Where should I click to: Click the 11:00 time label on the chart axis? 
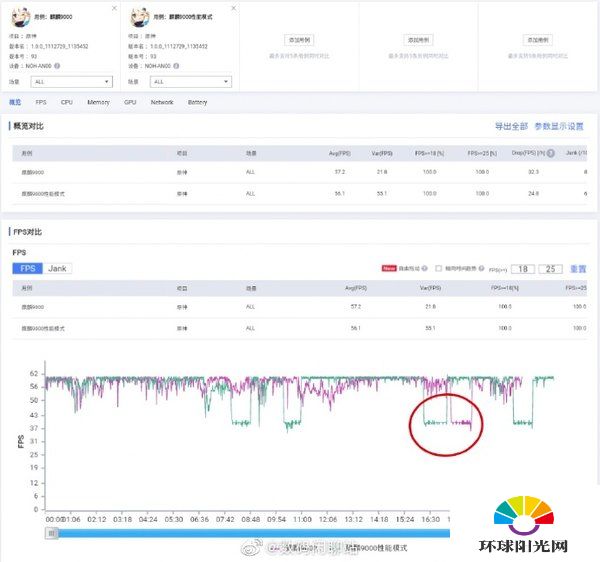(x=302, y=520)
